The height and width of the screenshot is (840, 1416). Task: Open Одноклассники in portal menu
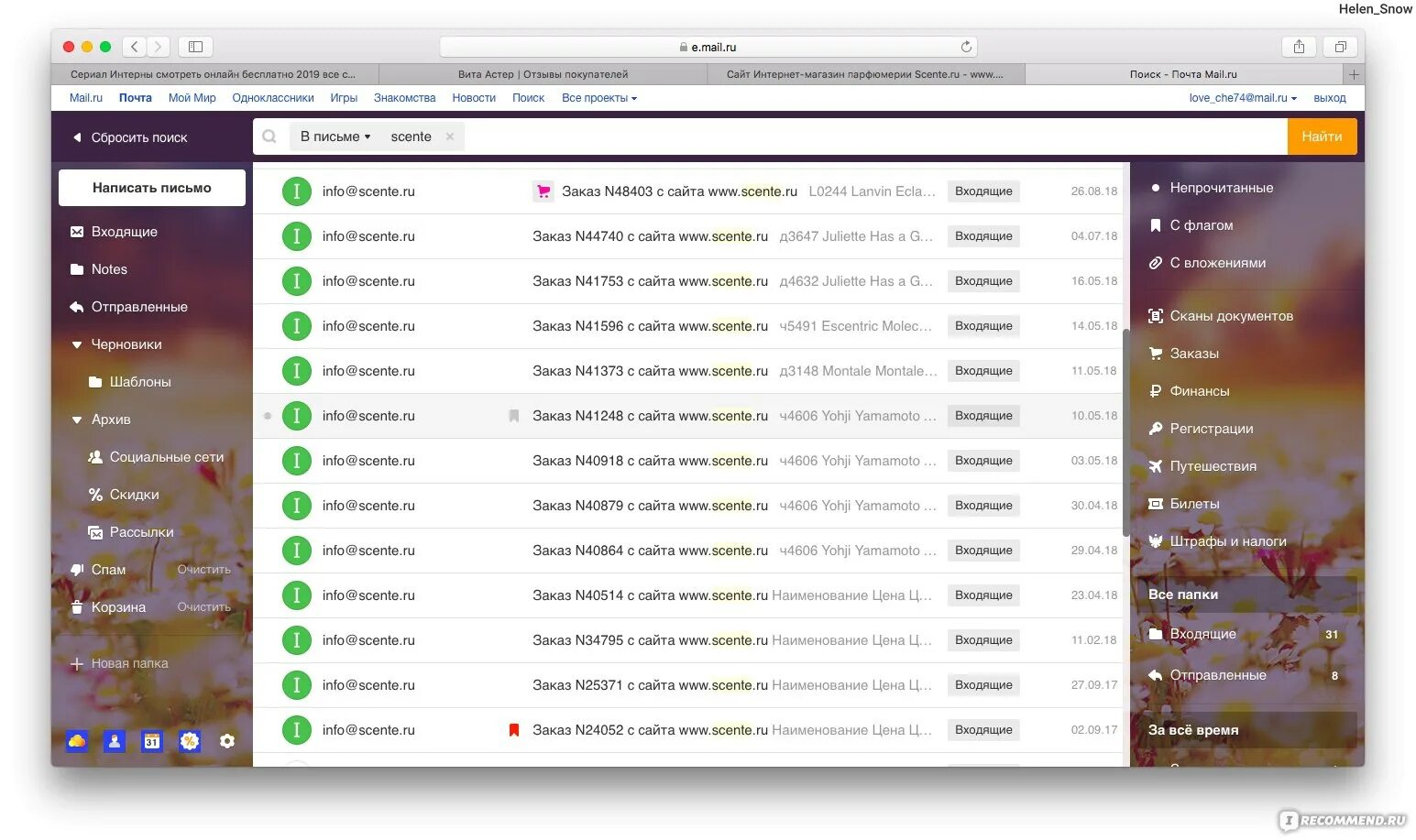pyautogui.click(x=273, y=98)
